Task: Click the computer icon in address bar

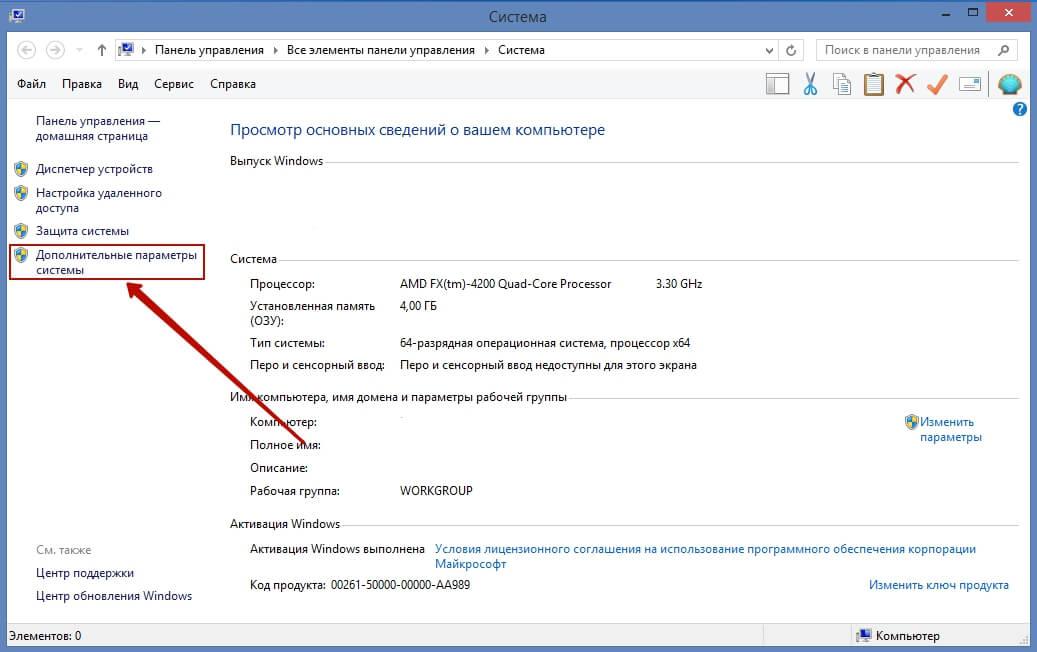Action: 126,50
